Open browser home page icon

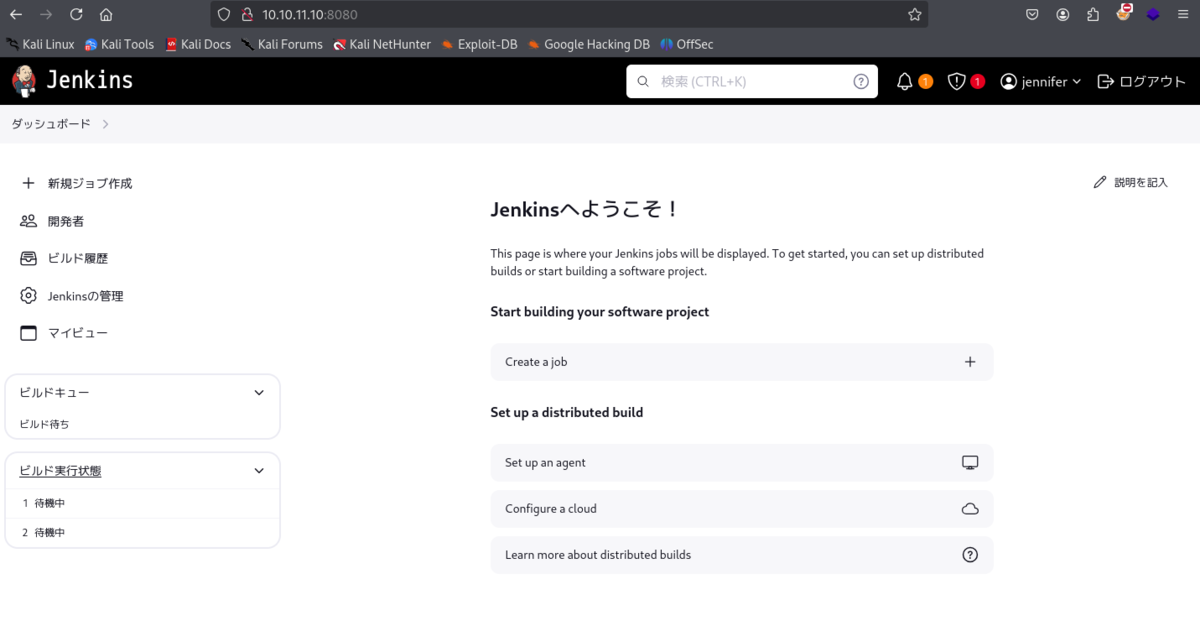[106, 15]
